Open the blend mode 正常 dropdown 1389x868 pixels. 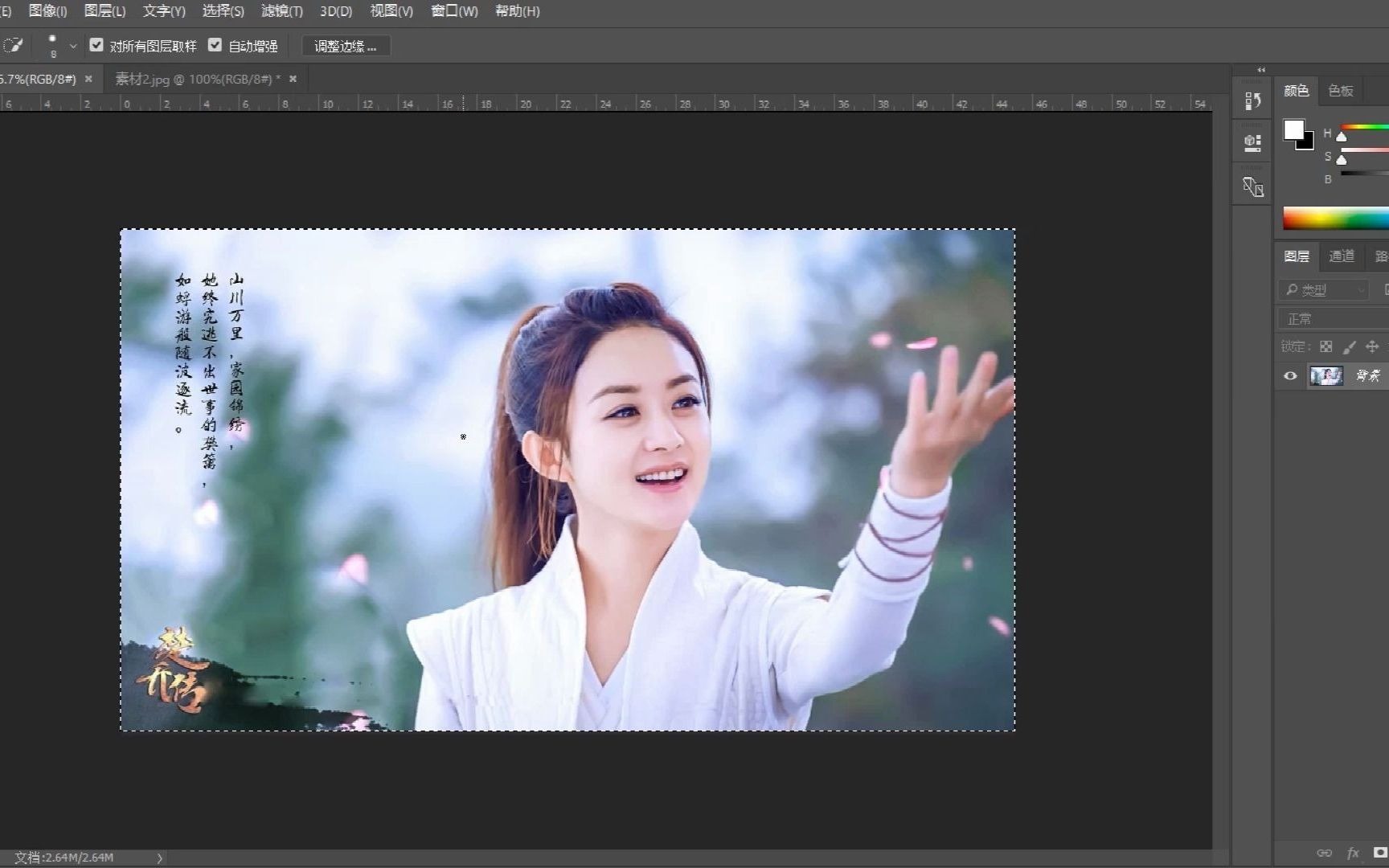point(1333,319)
